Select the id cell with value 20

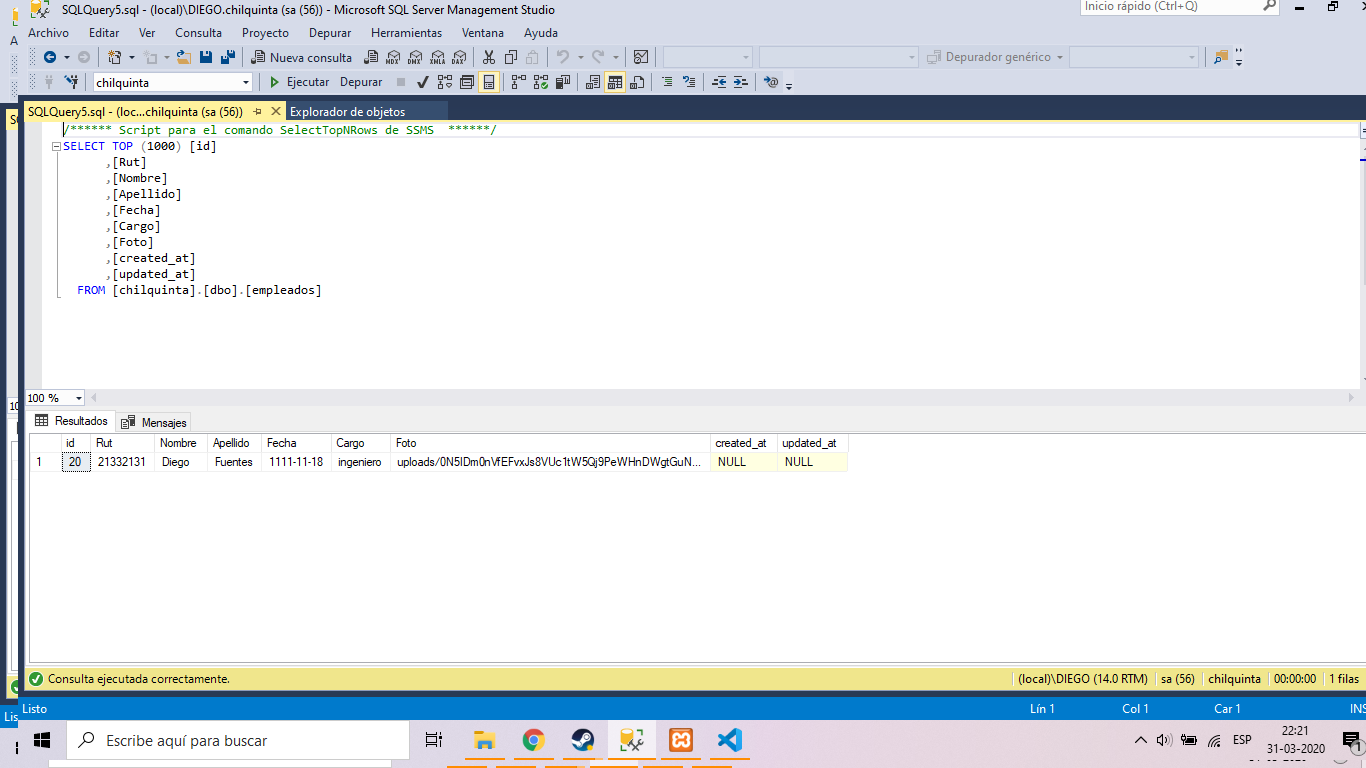75,462
